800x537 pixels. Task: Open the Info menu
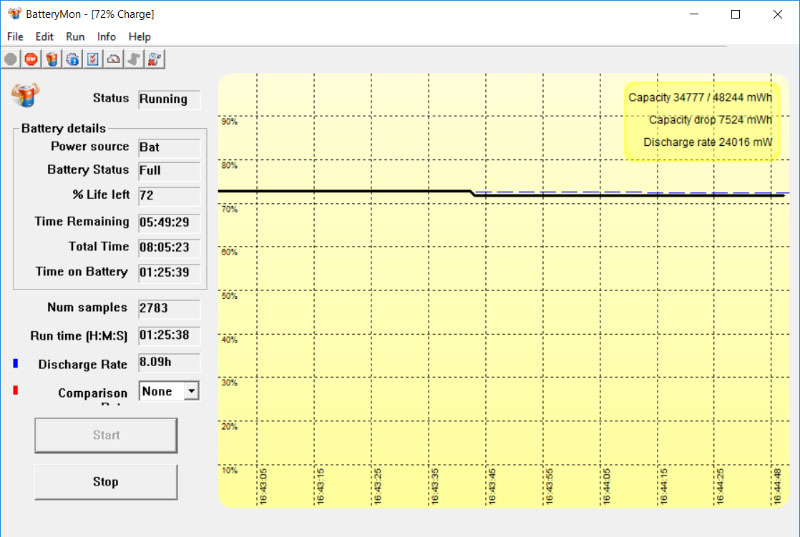coord(106,36)
